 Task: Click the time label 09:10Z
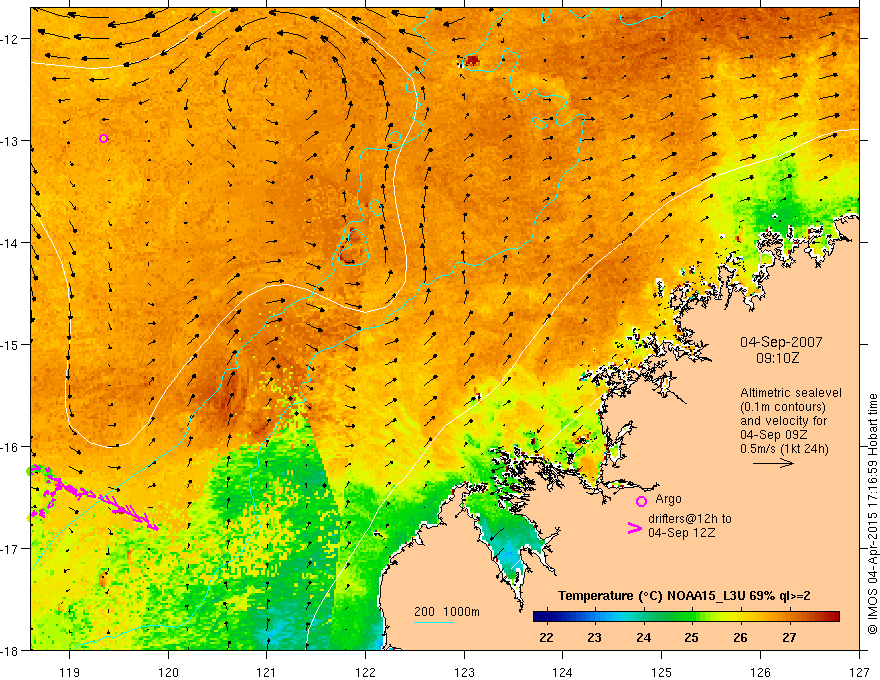777,358
